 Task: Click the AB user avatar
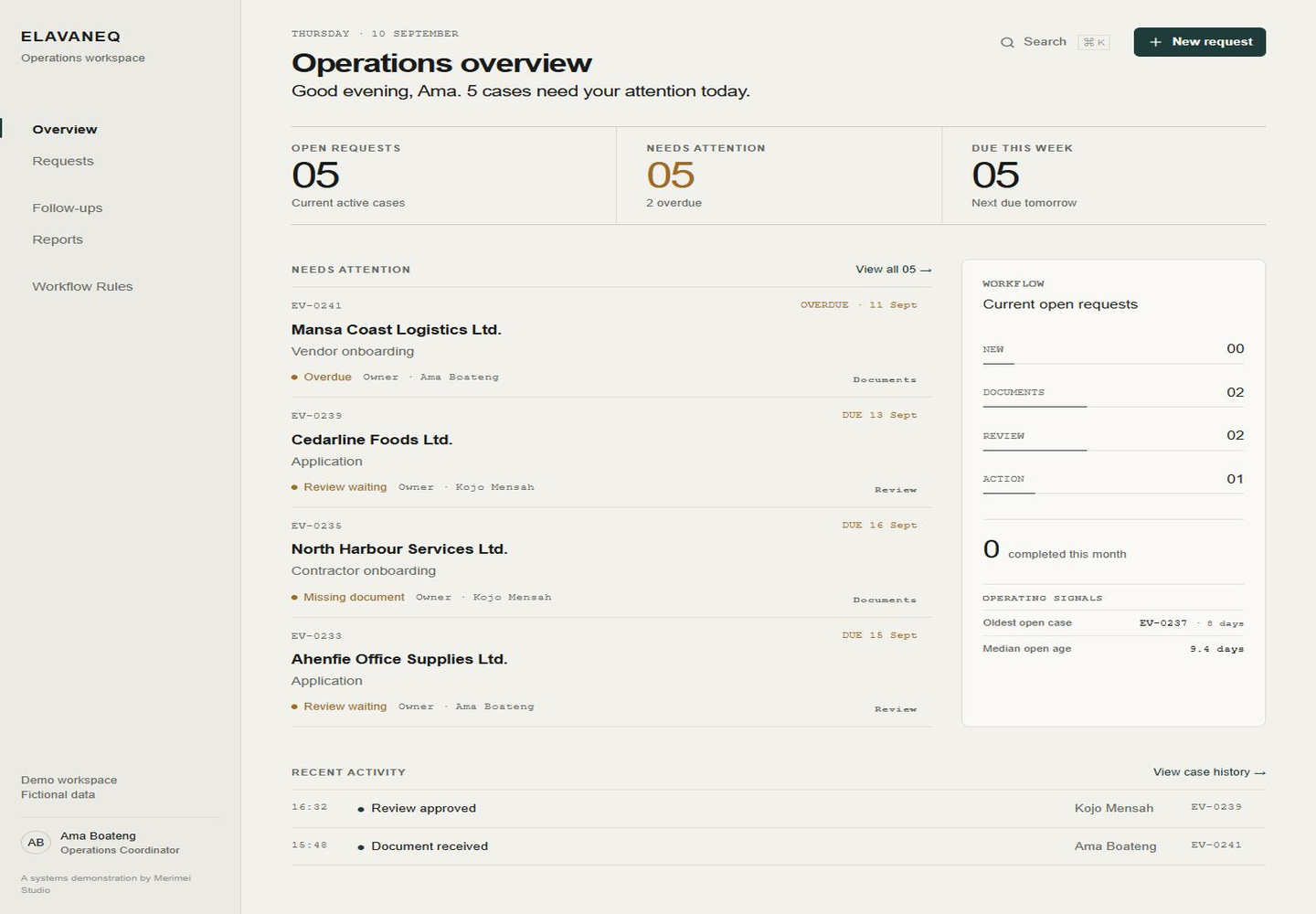click(x=36, y=843)
